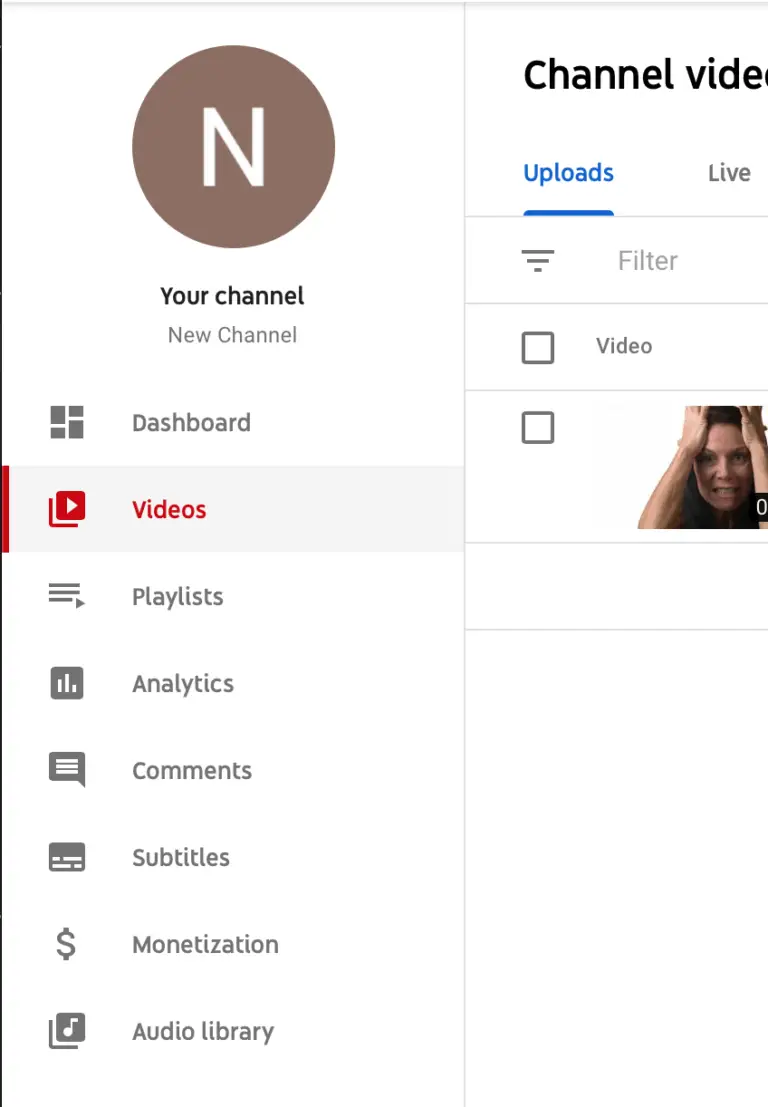
Task: Check the box next to the video thumbnail
Action: 538,428
